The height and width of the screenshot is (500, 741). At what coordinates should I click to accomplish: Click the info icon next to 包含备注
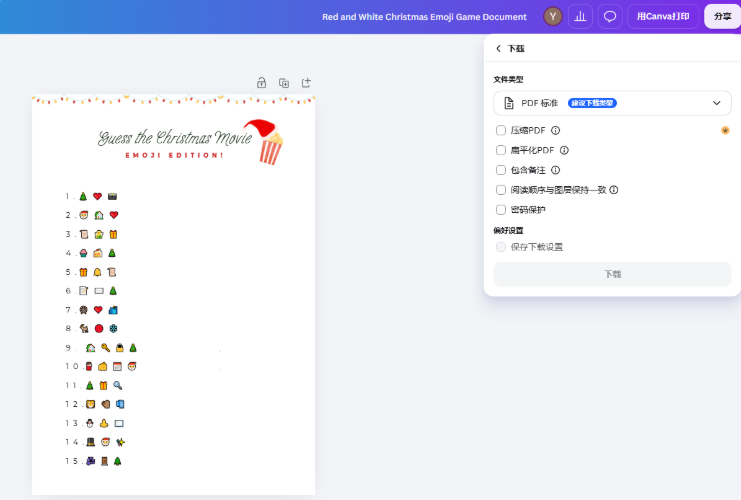click(556, 170)
